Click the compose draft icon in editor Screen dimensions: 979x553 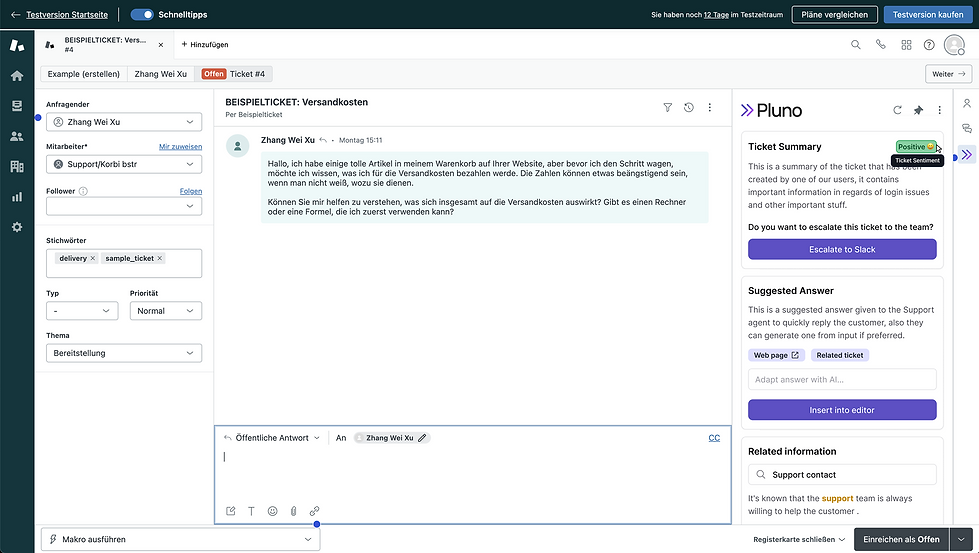[230, 511]
